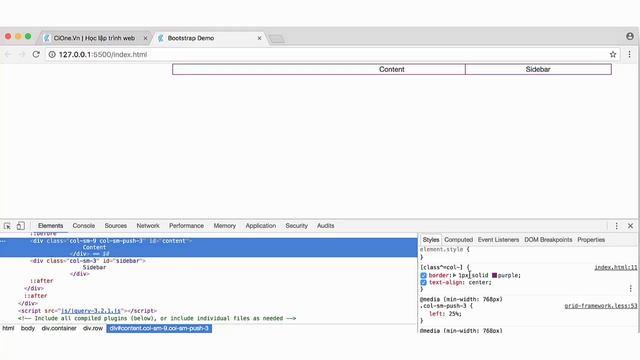The width and height of the screenshot is (640, 360).
Task: Select the Styles sidebar tab
Action: point(431,240)
